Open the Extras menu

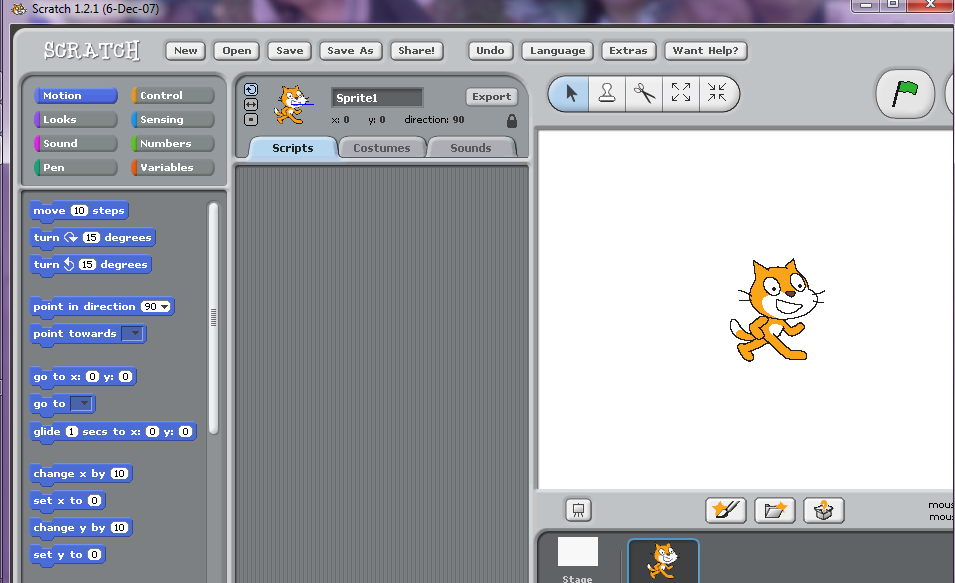coord(628,50)
